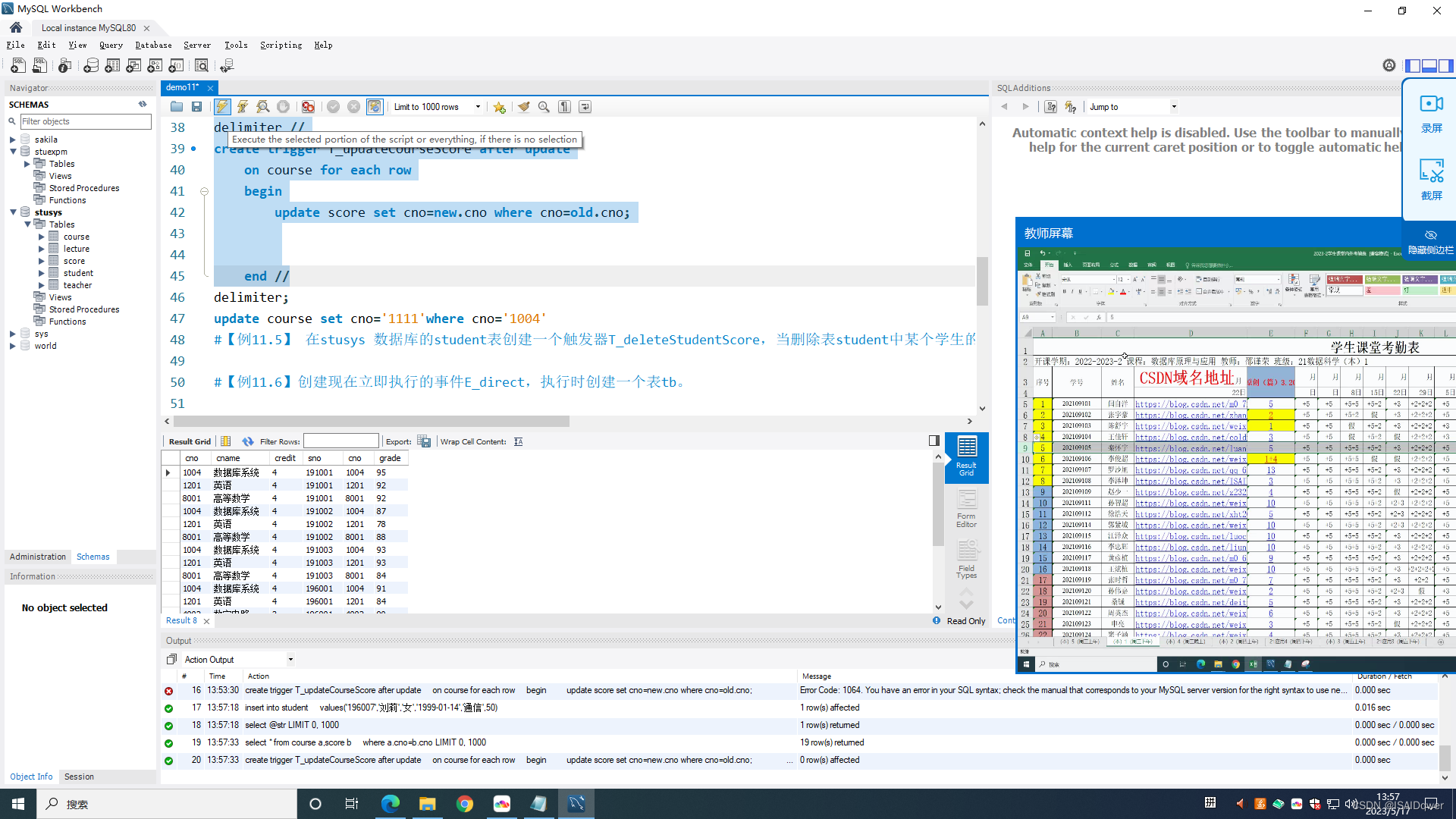Image resolution: width=1456 pixels, height=819 pixels.
Task: Click the Beautify query broom icon
Action: (524, 107)
